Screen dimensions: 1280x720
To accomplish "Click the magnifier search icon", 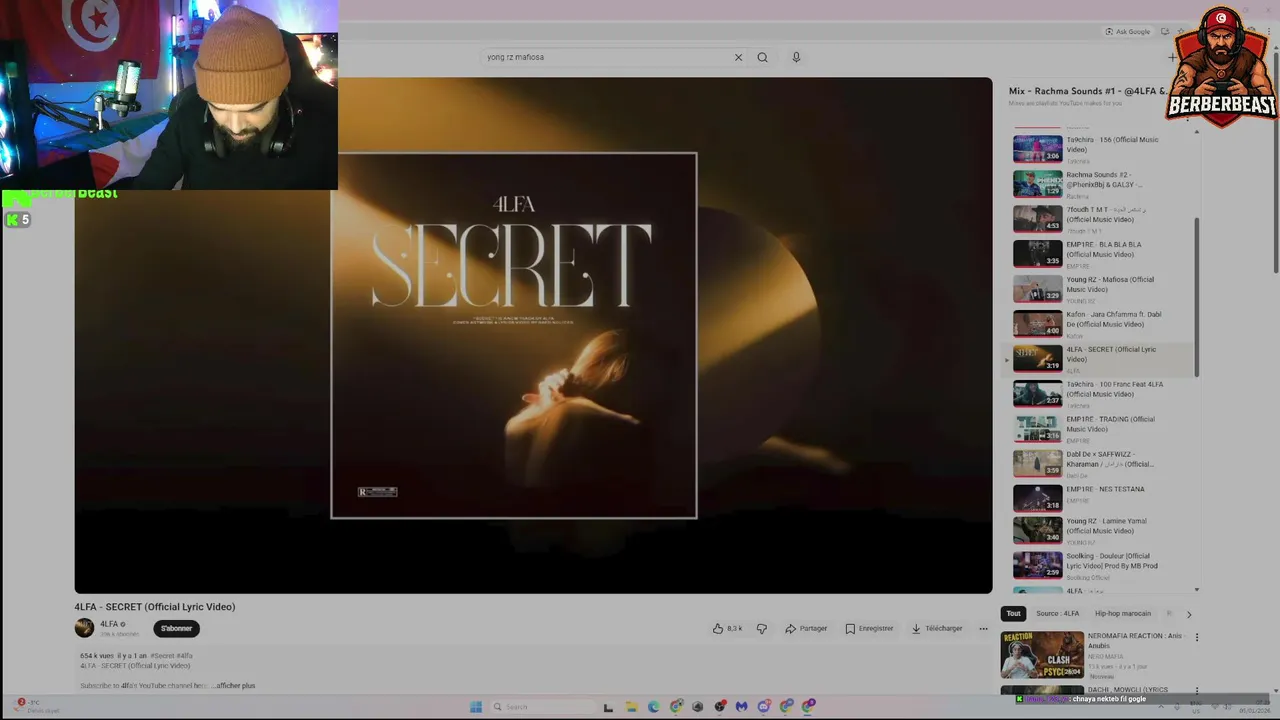I will click(762, 57).
